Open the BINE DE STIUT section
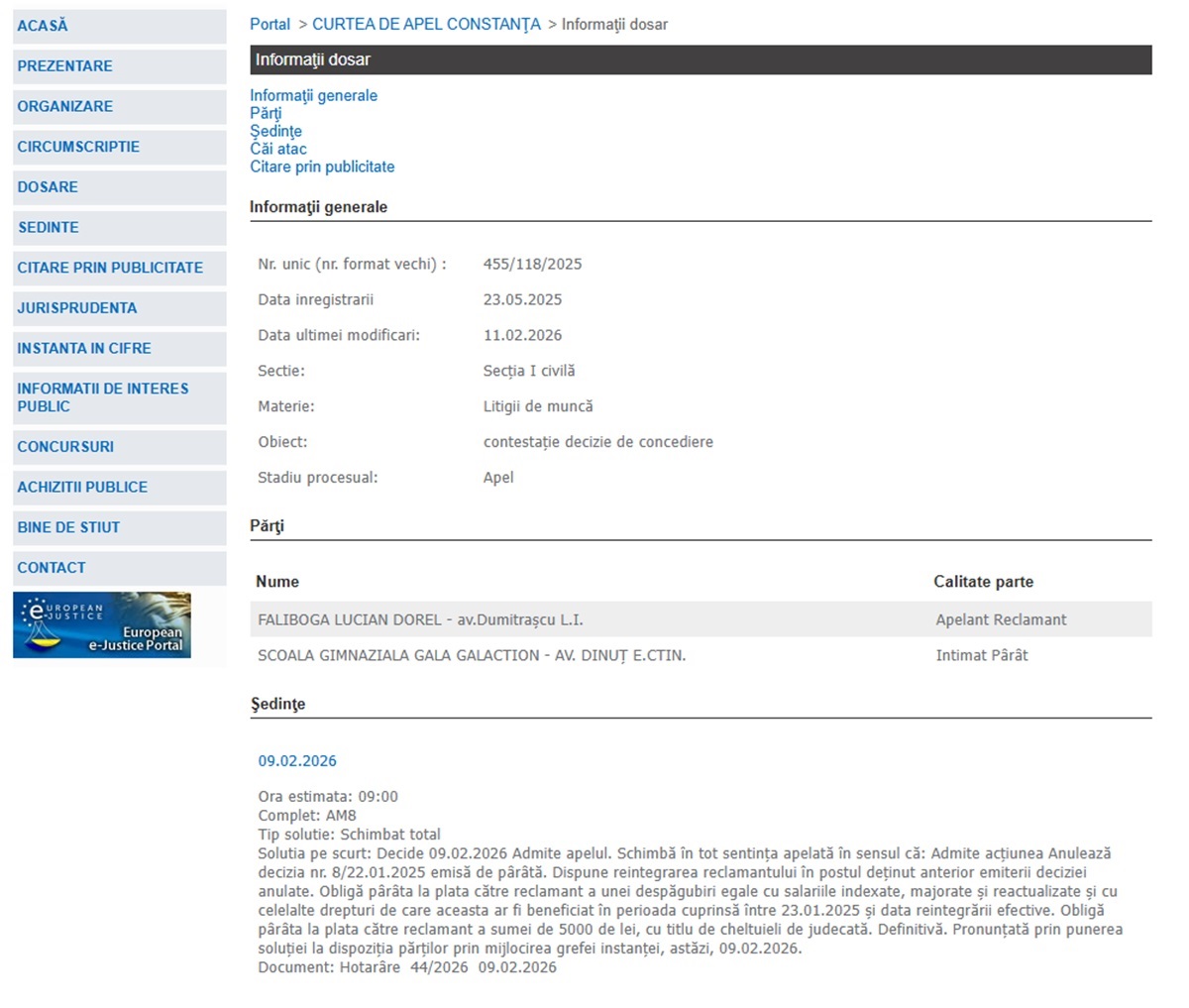The width and height of the screenshot is (1189, 1008). pos(119,528)
